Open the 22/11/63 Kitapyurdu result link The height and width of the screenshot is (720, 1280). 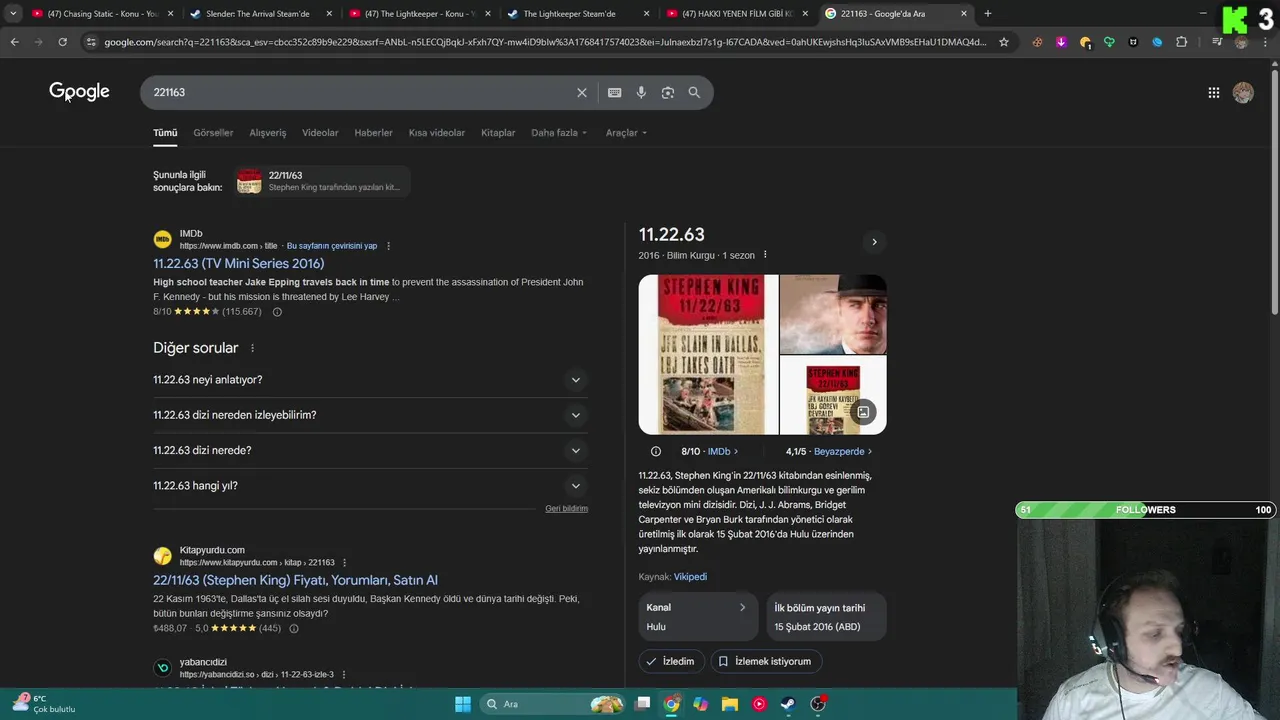click(x=295, y=580)
